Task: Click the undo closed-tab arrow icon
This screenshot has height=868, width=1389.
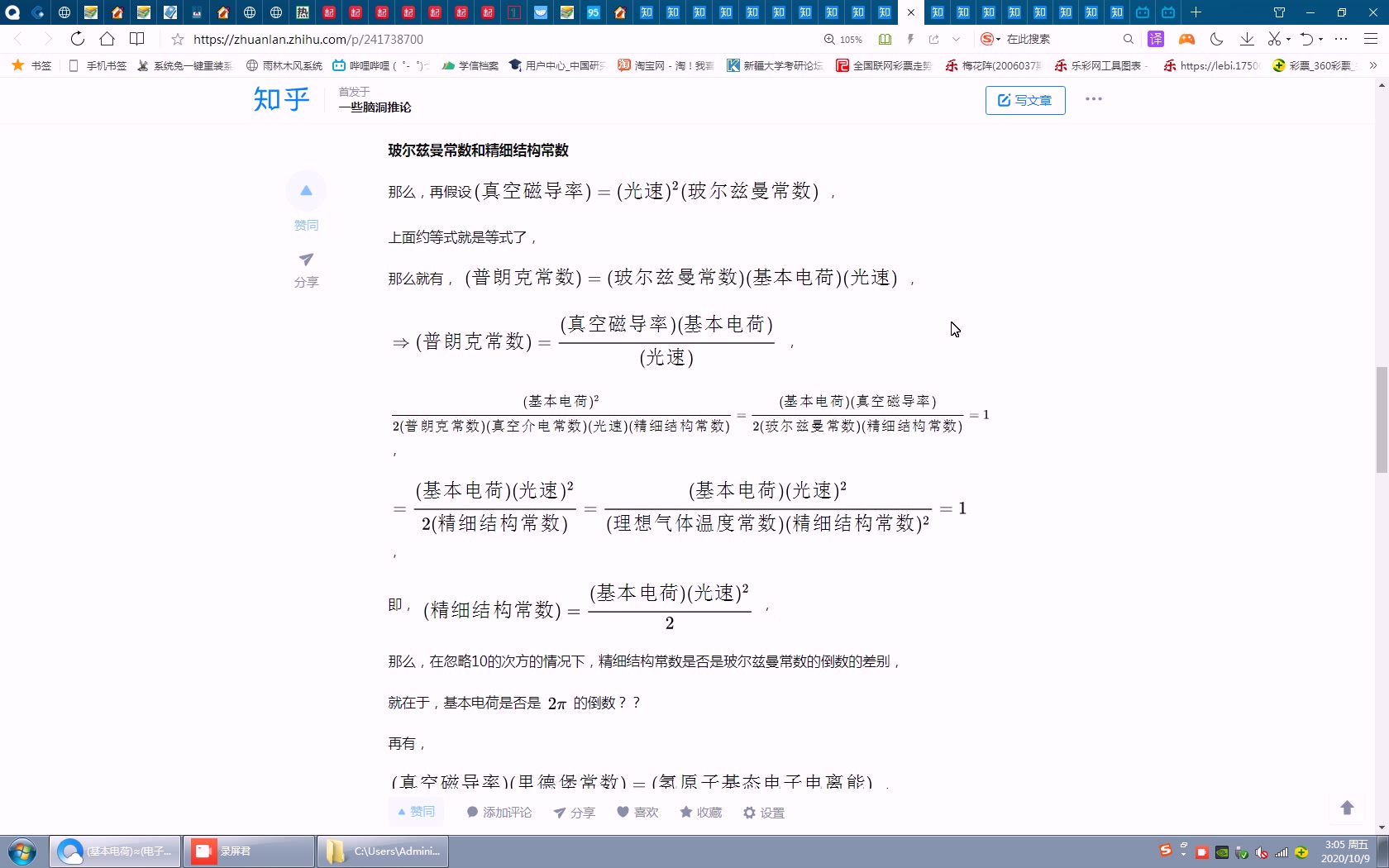Action: tap(1306, 40)
